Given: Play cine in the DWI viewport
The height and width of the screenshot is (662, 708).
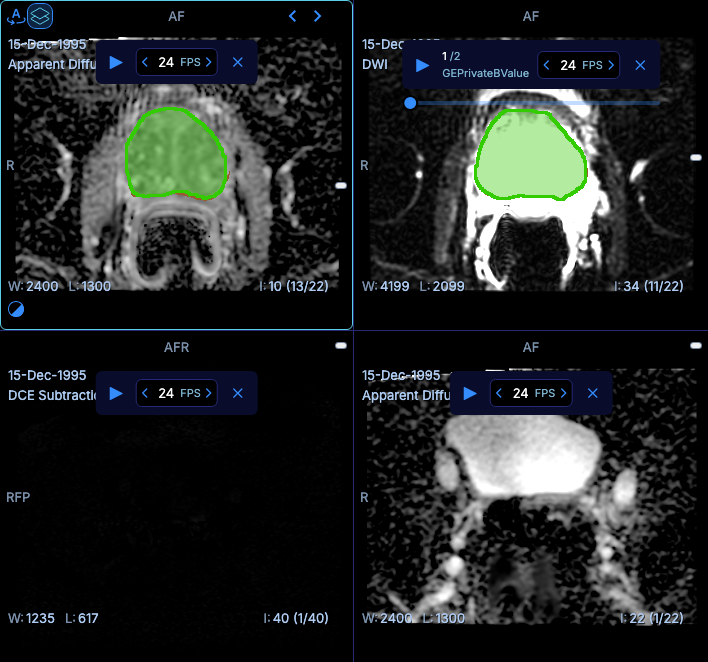Looking at the screenshot, I should tap(422, 65).
